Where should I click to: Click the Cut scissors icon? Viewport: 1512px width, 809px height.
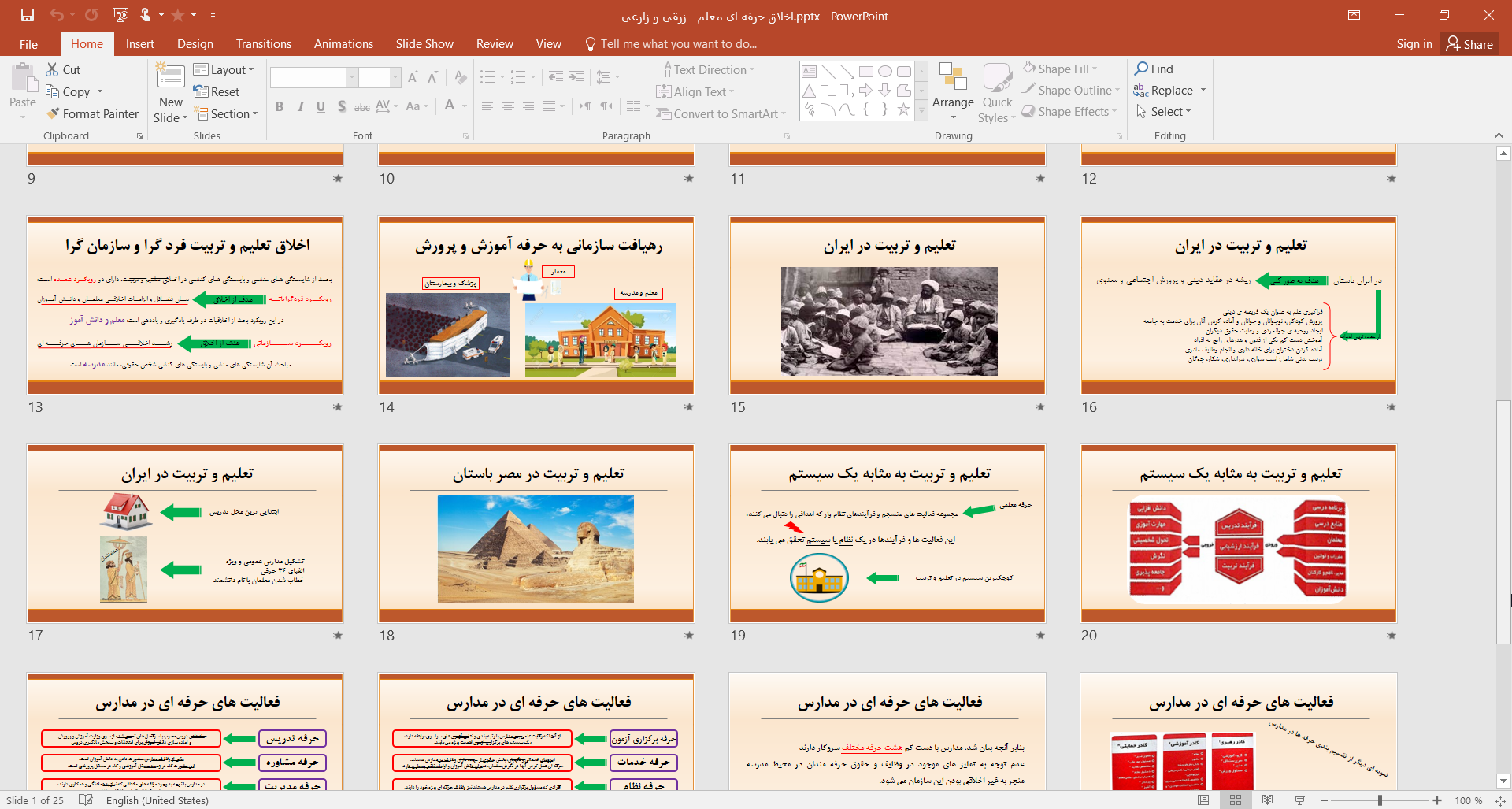click(53, 69)
